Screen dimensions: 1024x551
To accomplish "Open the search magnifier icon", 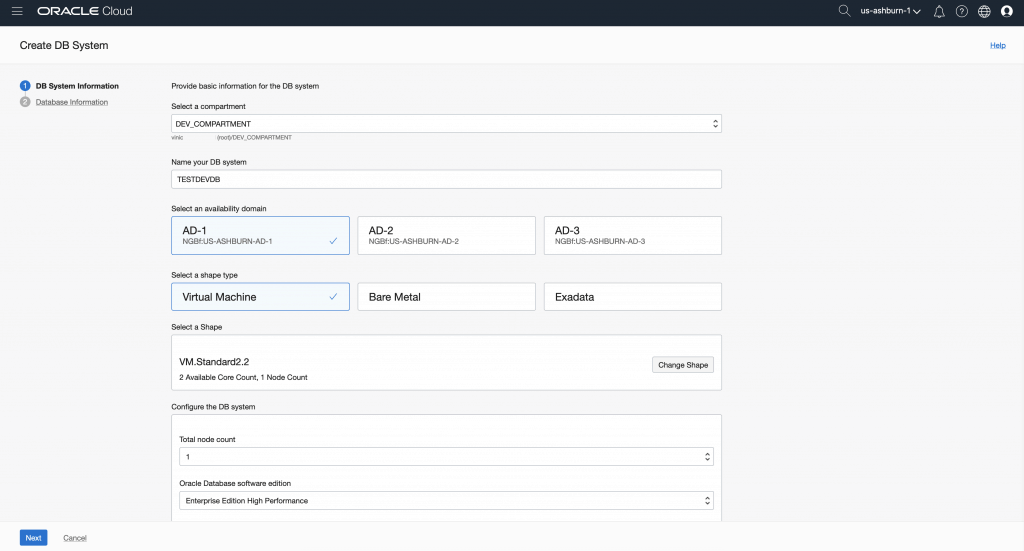I will click(x=844, y=11).
